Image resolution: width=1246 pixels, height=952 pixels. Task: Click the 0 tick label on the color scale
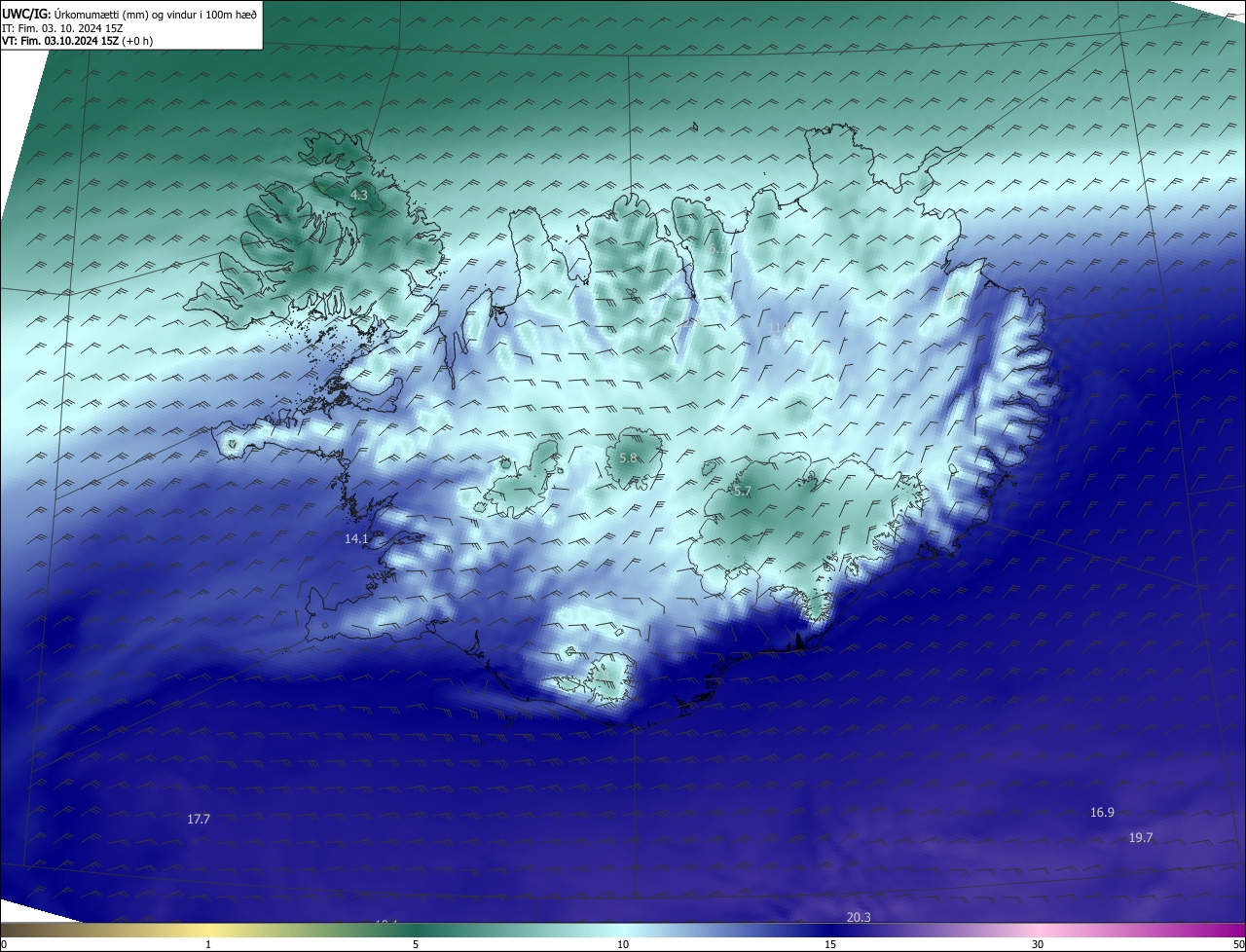[4, 944]
